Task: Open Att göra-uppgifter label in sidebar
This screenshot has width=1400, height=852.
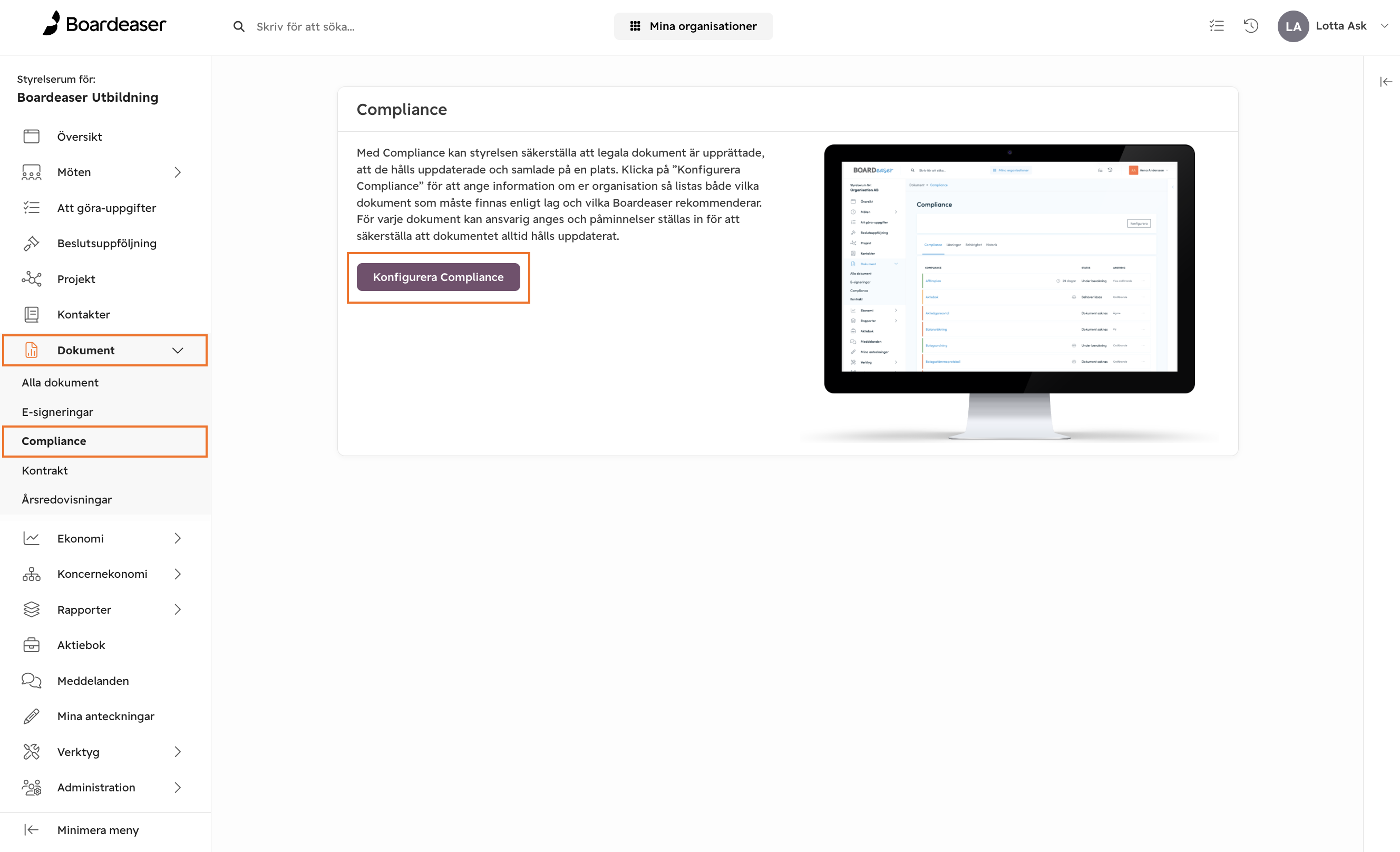Action: [107, 208]
